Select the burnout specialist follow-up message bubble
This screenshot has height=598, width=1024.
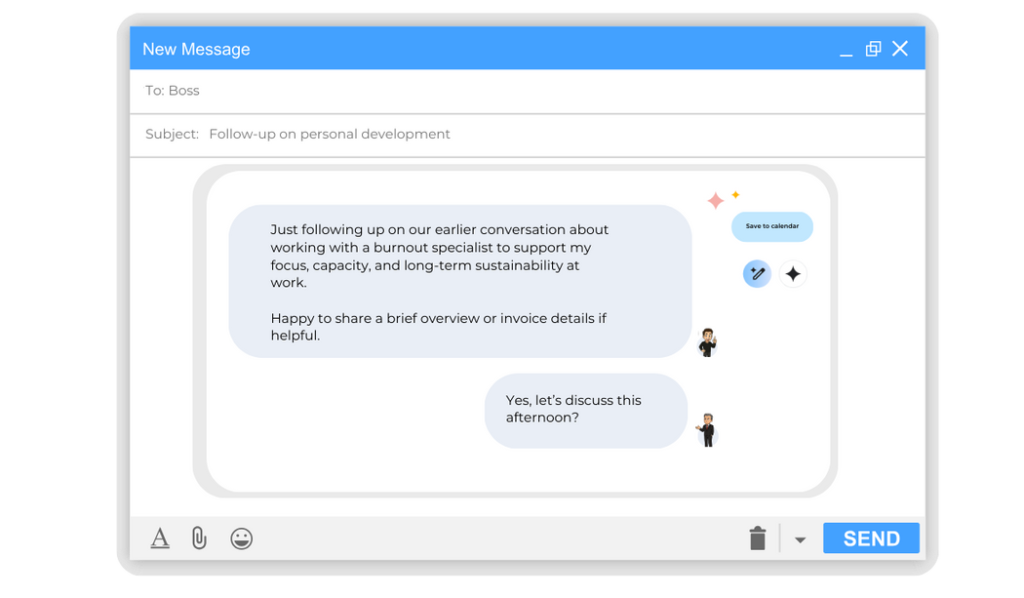459,281
